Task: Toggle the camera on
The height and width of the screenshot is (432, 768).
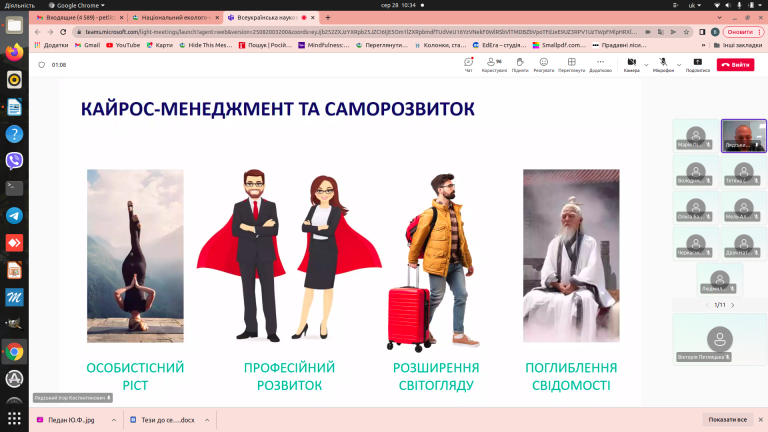Action: click(630, 63)
